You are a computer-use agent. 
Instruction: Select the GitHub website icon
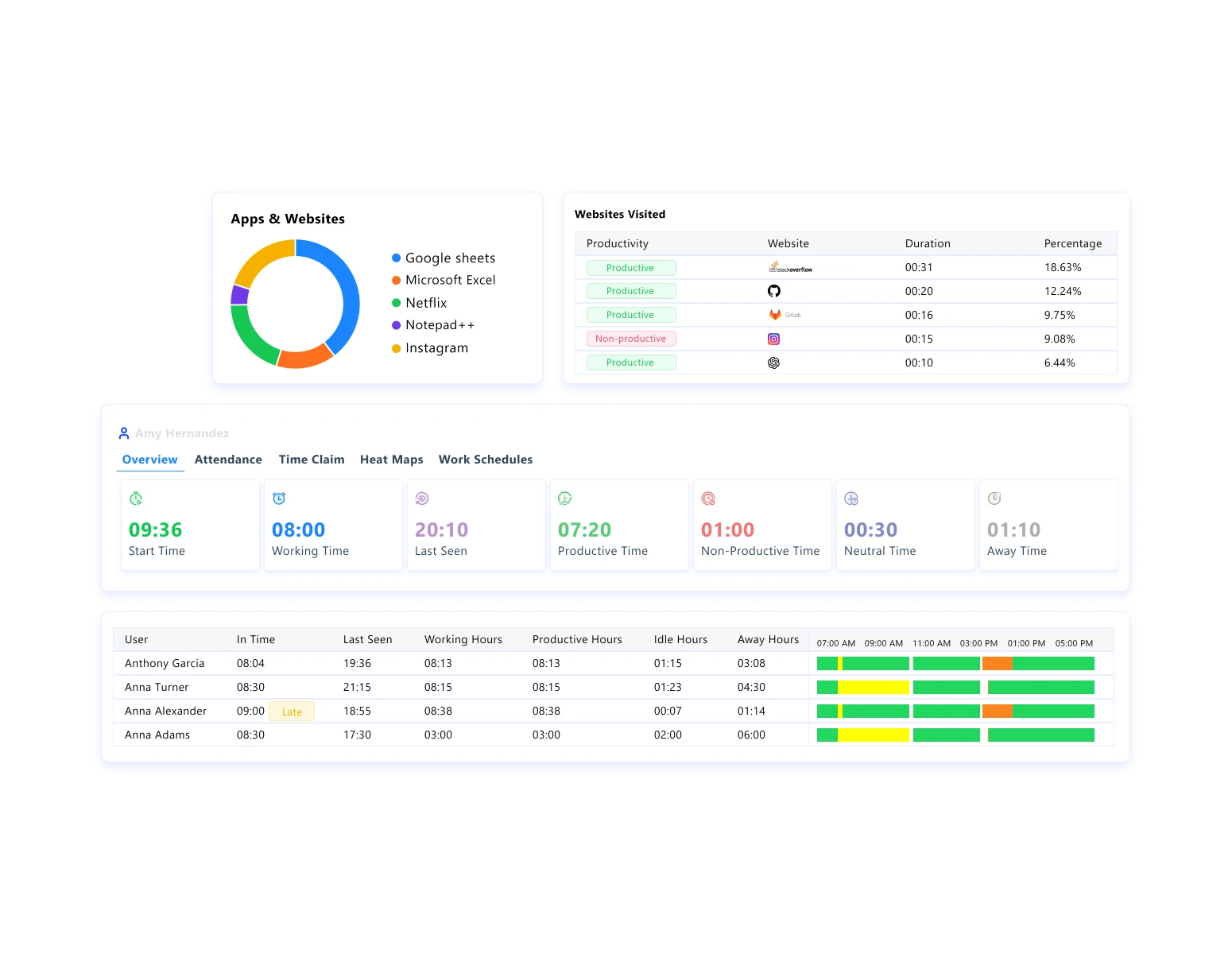775,291
